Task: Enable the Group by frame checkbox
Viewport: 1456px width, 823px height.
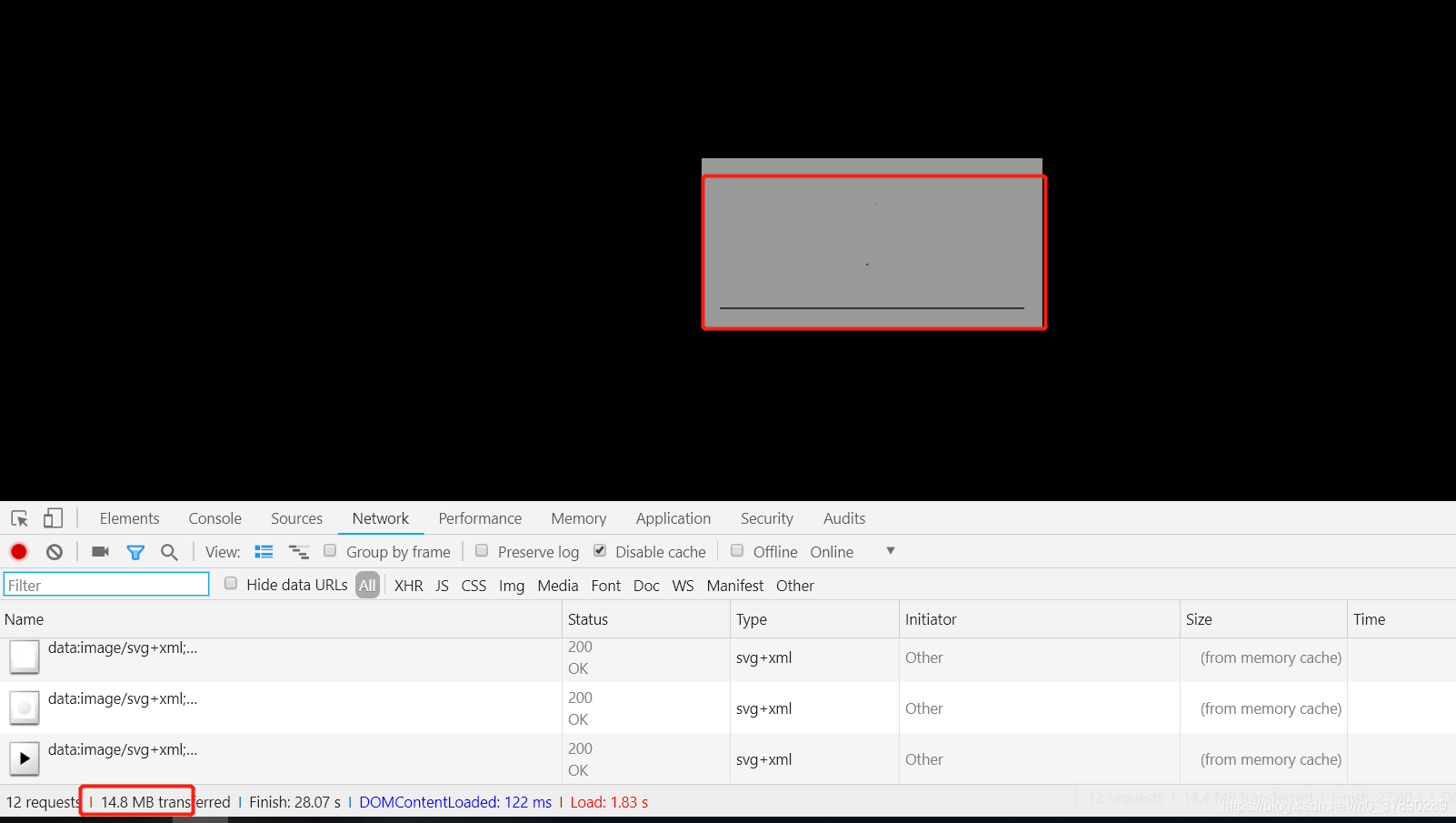Action: pos(330,550)
